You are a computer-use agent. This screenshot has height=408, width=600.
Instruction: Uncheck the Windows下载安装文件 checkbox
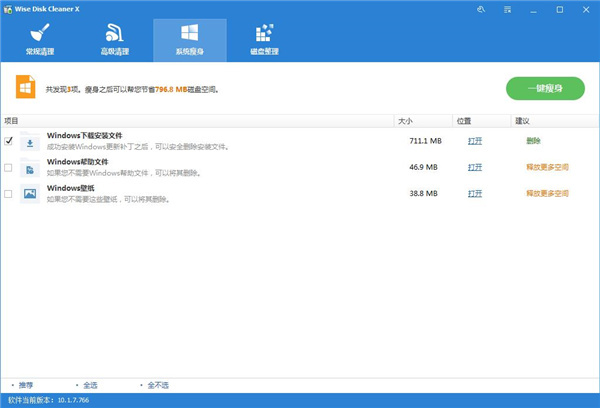8,141
